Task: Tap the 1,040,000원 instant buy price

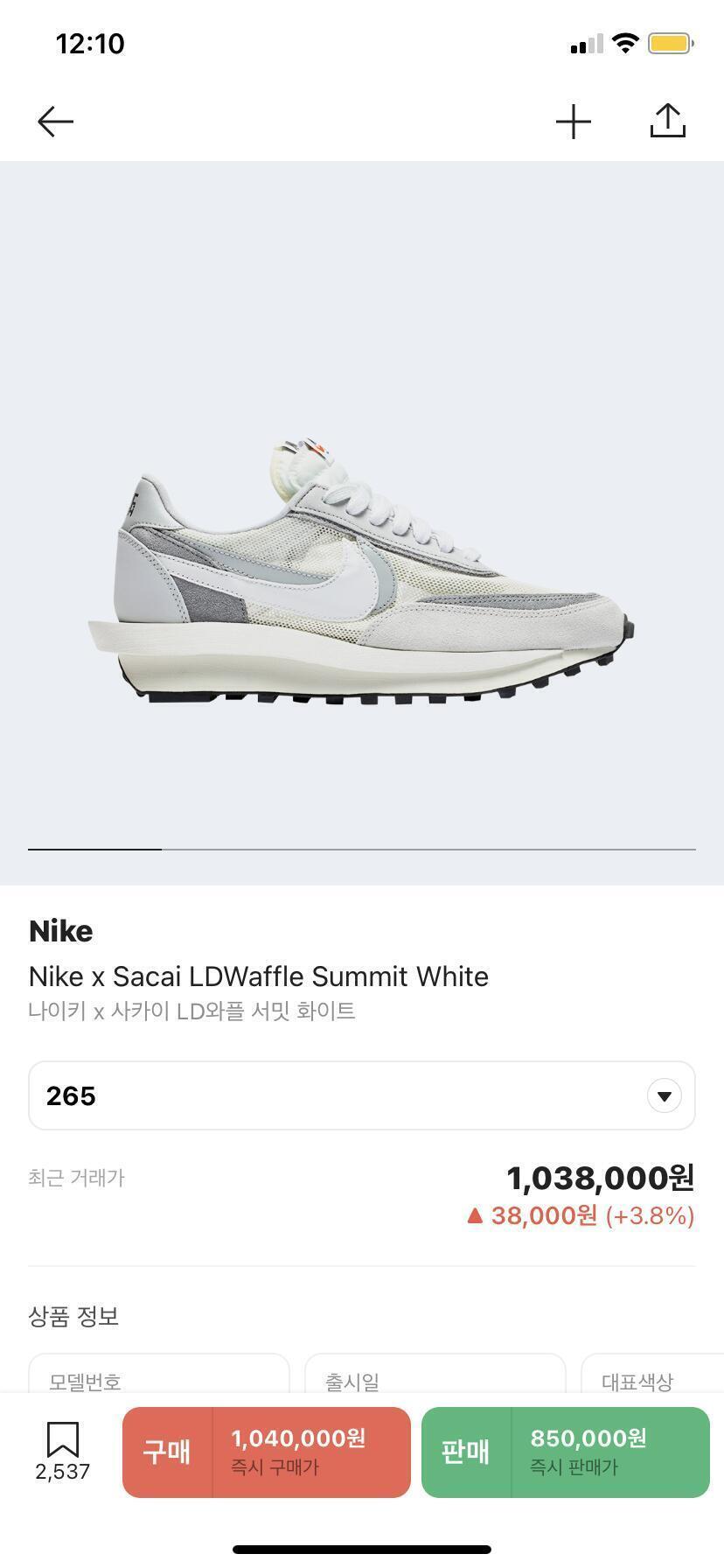Action: [x=298, y=1438]
